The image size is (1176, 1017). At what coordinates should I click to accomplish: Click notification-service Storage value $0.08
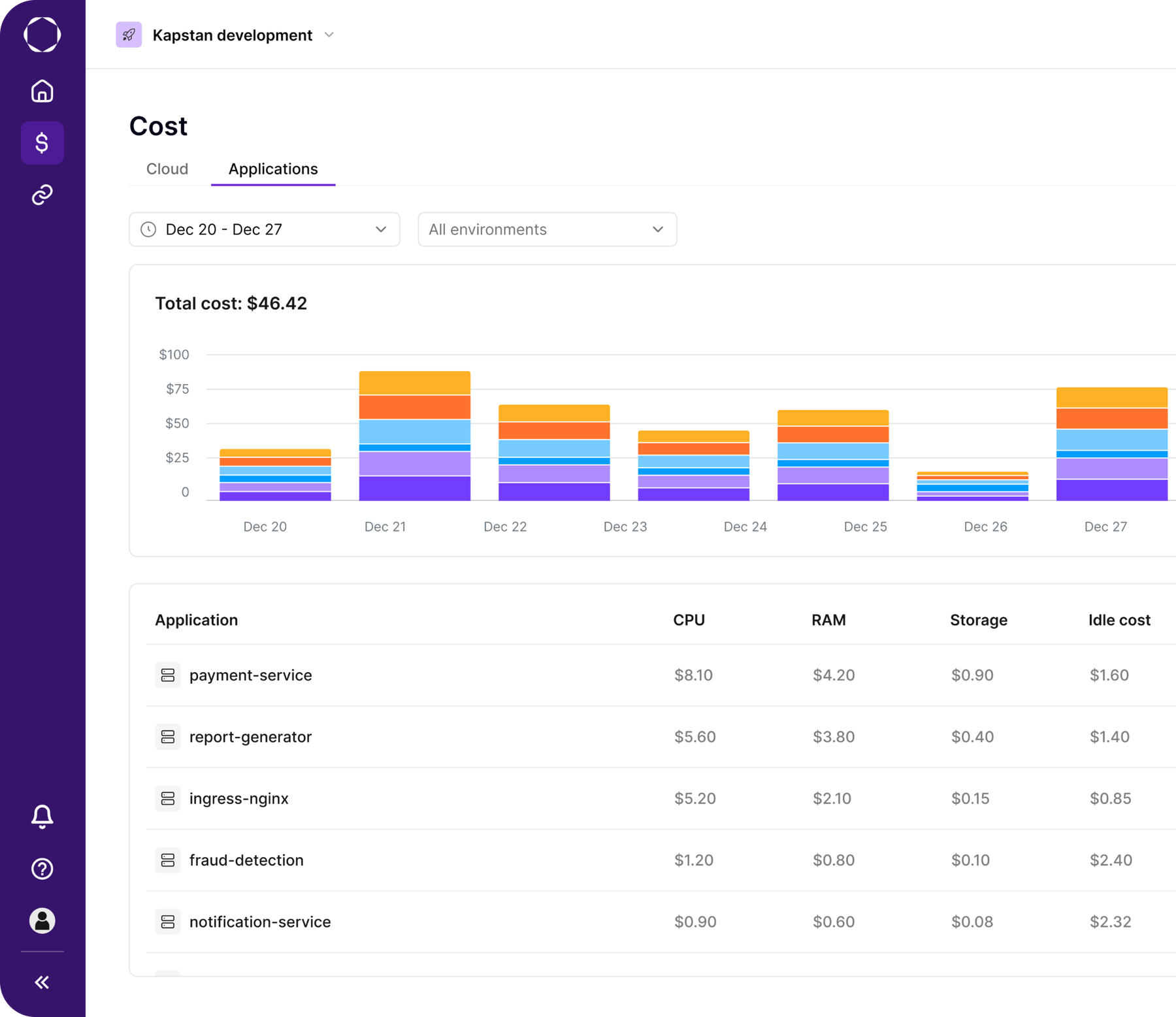click(972, 922)
